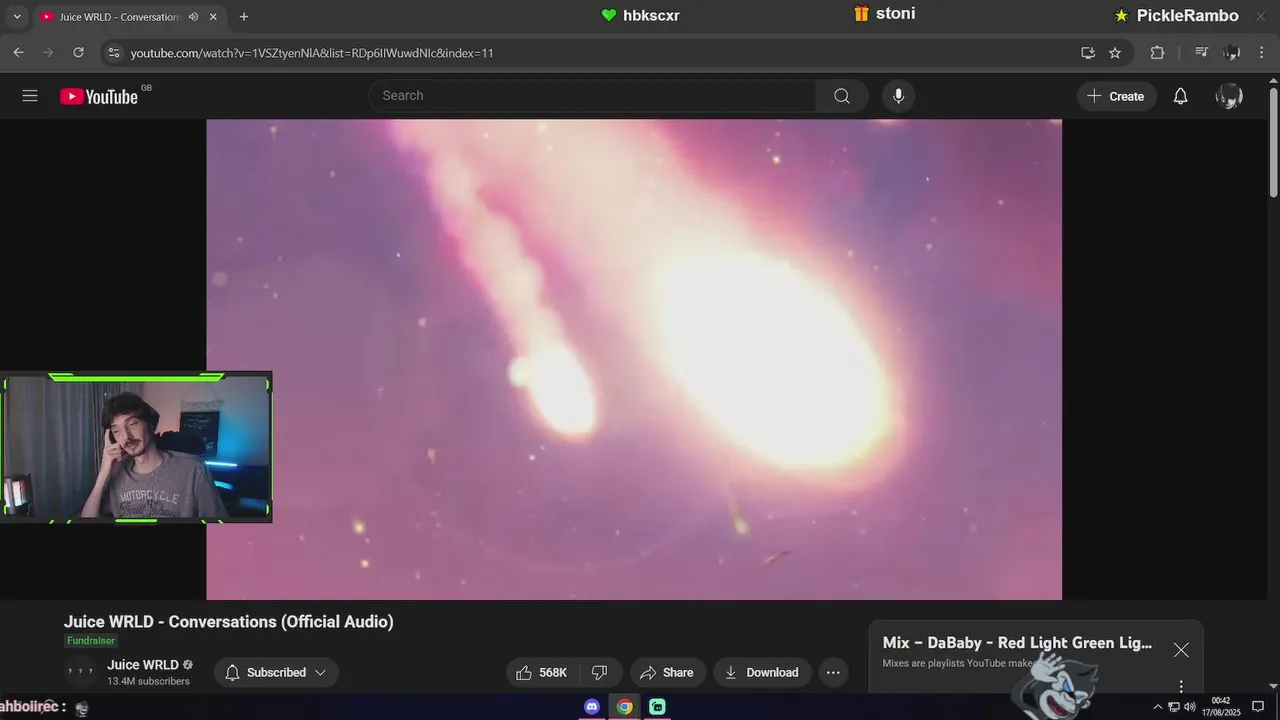This screenshot has width=1280, height=720.
Task: Open YouTube notifications bell
Action: pyautogui.click(x=1180, y=96)
